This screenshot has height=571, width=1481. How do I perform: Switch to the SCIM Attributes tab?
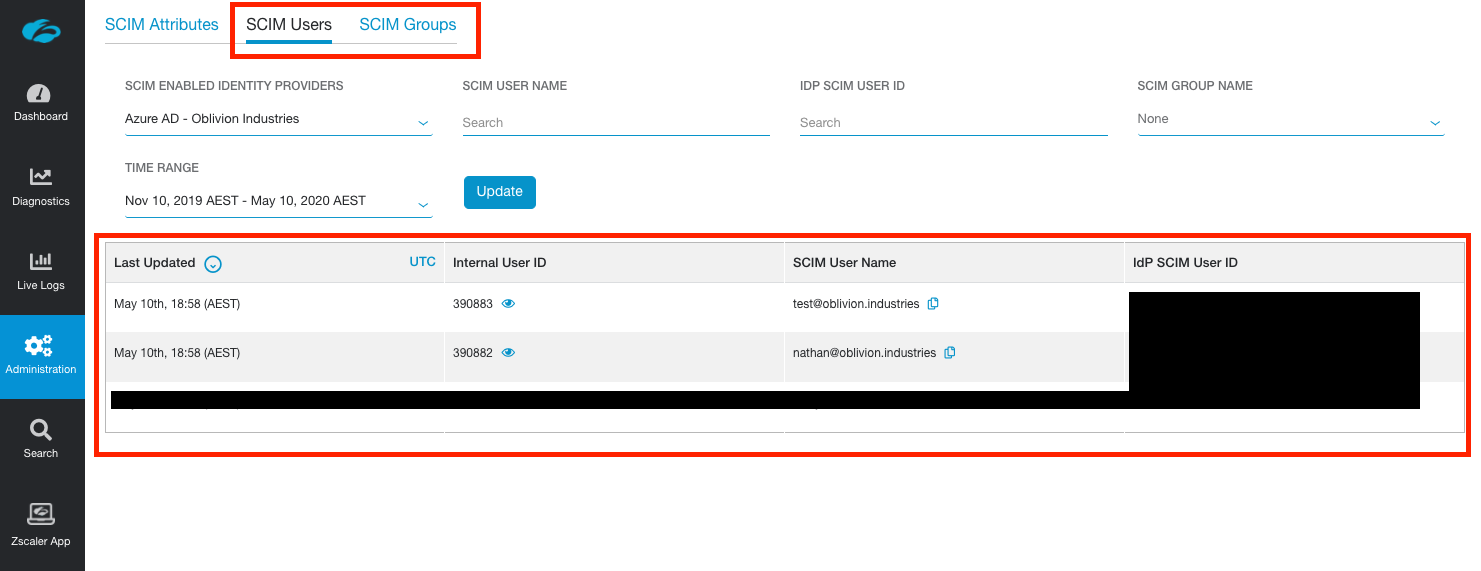pos(161,25)
